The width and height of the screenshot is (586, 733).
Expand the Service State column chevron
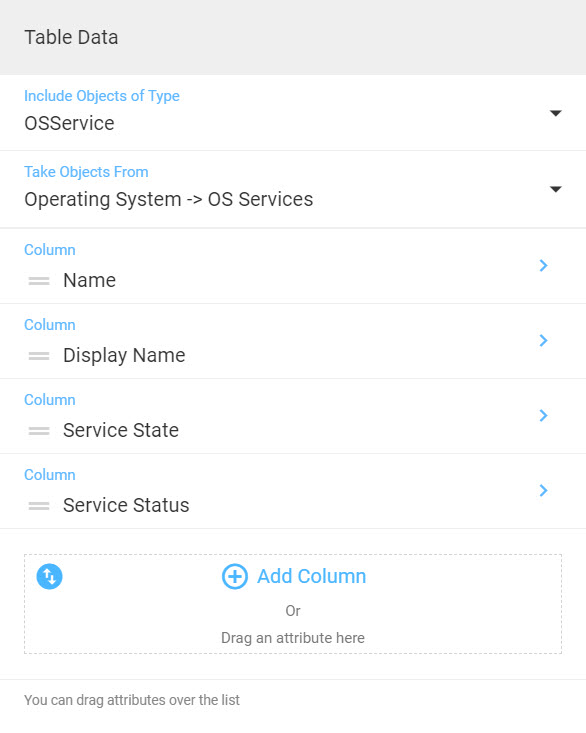(543, 415)
